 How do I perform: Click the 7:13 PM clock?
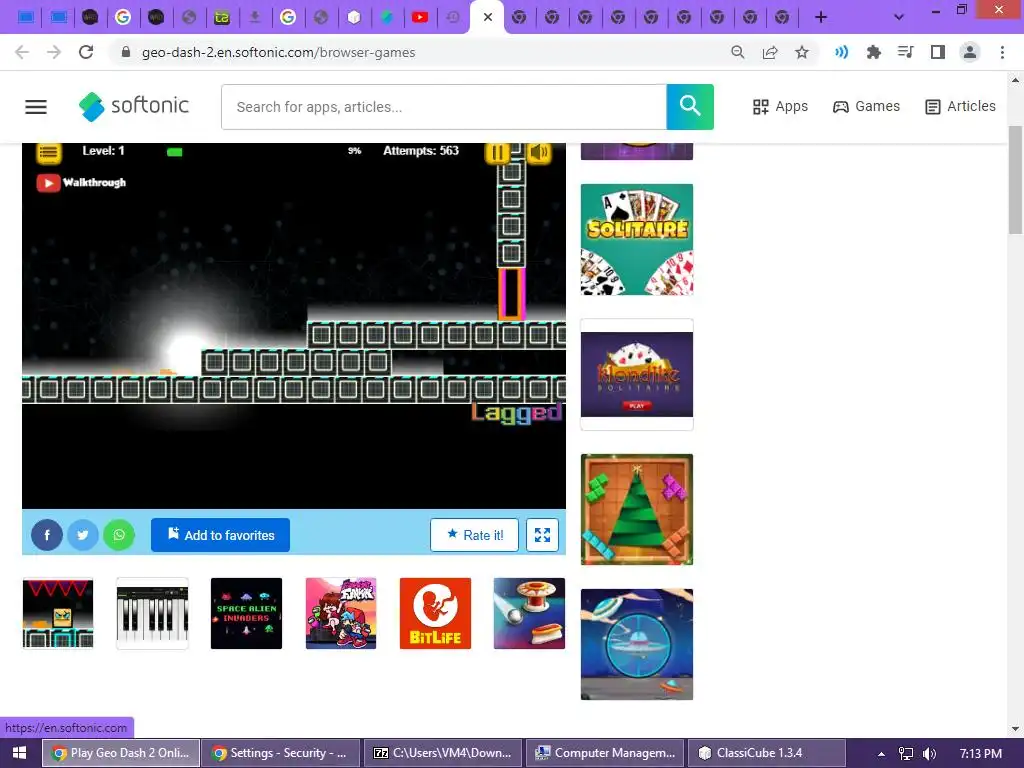(980, 754)
